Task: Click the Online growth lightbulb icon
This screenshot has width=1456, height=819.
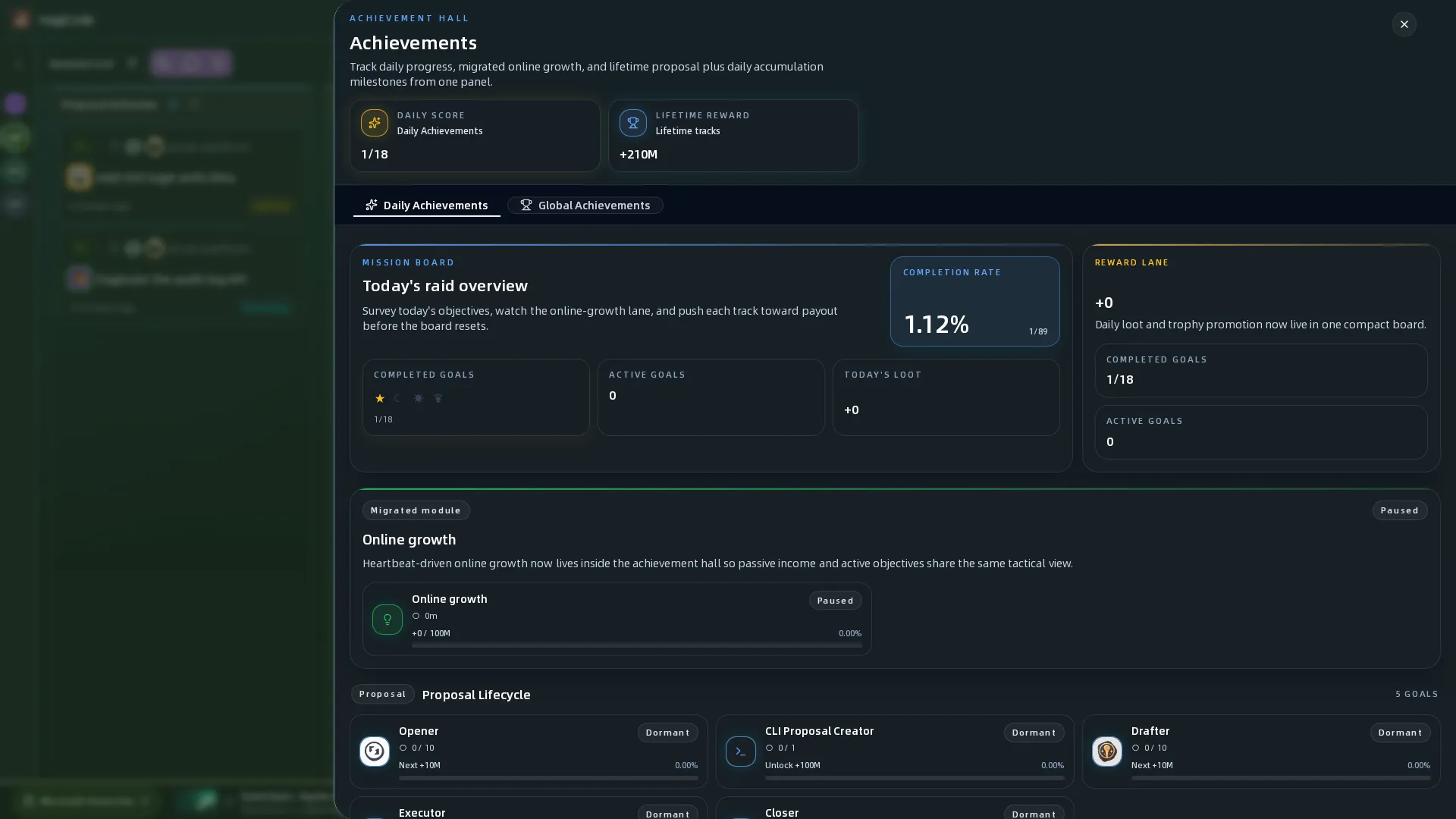Action: (x=387, y=620)
